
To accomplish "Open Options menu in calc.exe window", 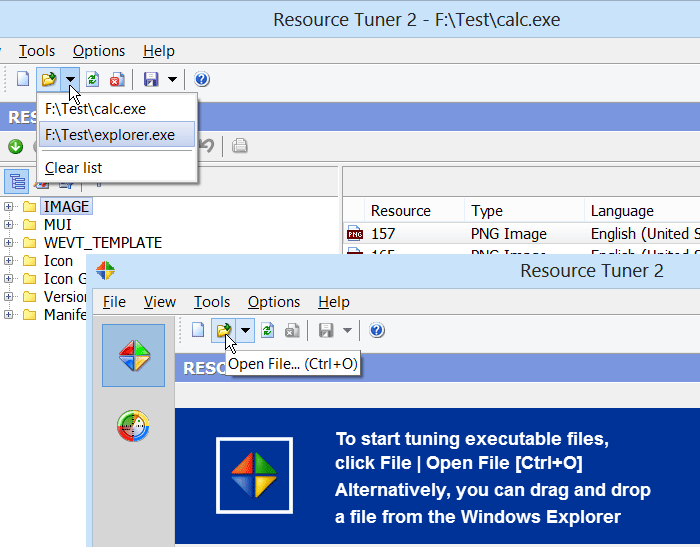I will tap(99, 51).
